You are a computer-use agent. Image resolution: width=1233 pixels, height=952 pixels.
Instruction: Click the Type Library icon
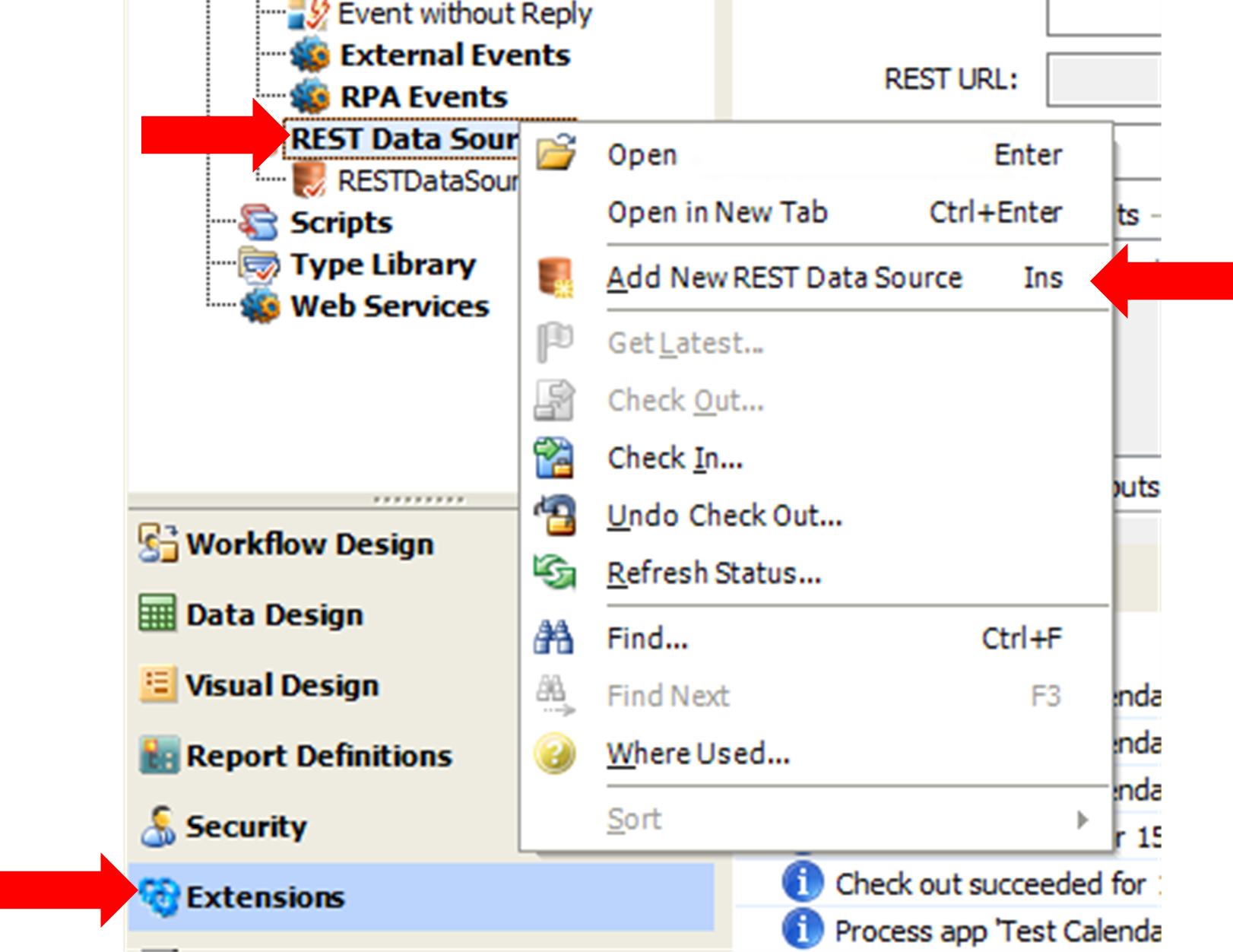(x=257, y=264)
